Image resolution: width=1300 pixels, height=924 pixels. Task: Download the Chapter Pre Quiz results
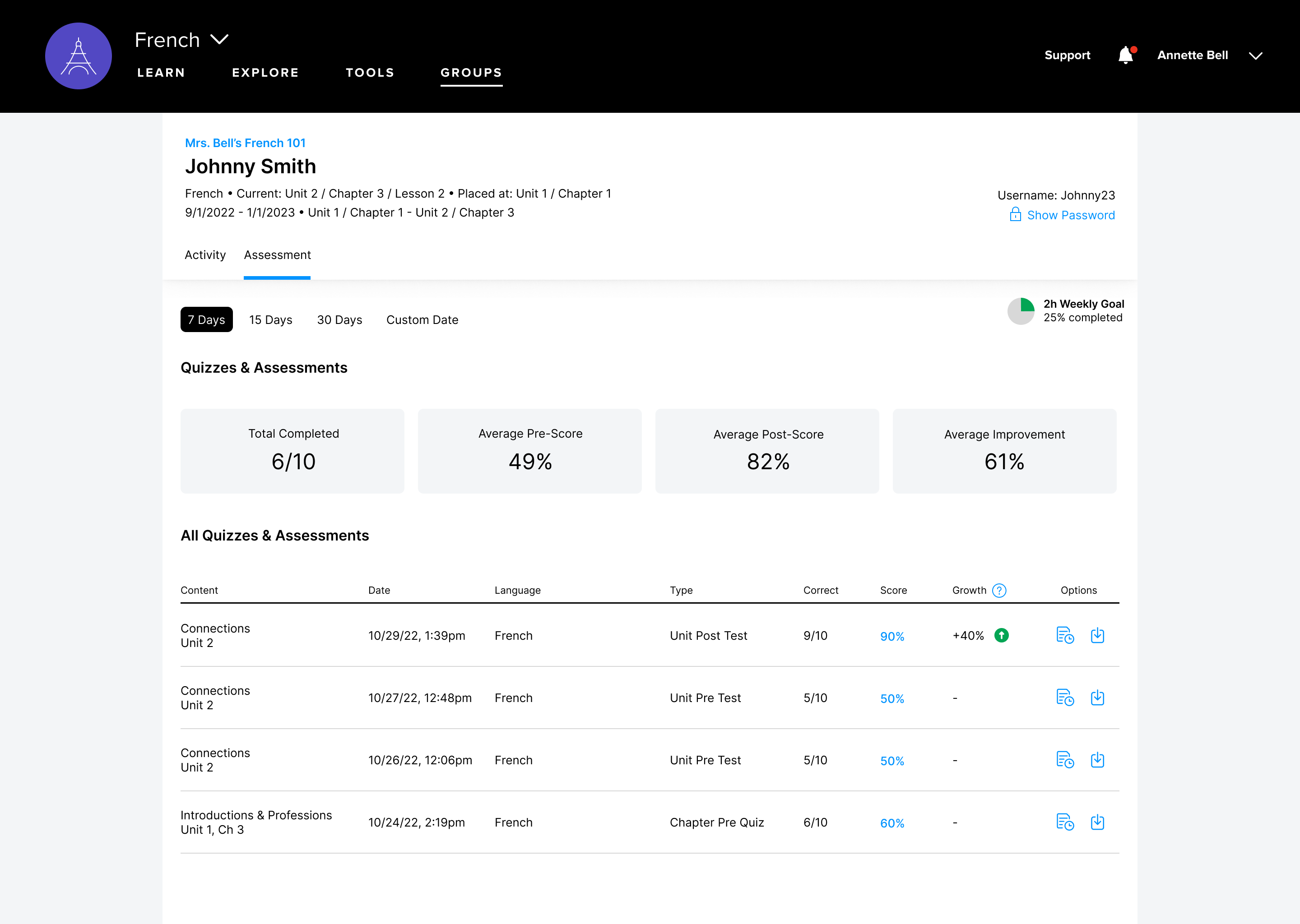pyautogui.click(x=1097, y=822)
